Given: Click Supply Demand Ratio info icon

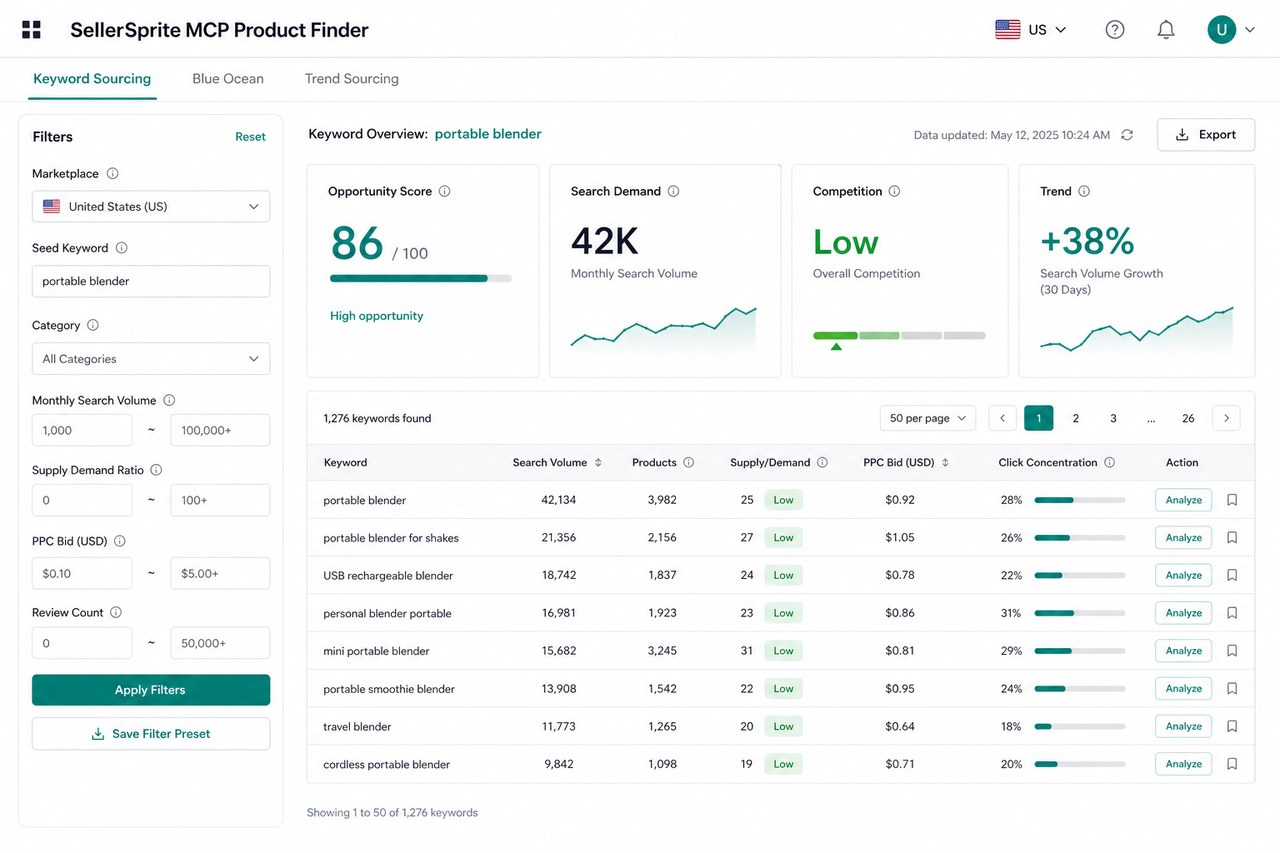Looking at the screenshot, I should coord(156,470).
